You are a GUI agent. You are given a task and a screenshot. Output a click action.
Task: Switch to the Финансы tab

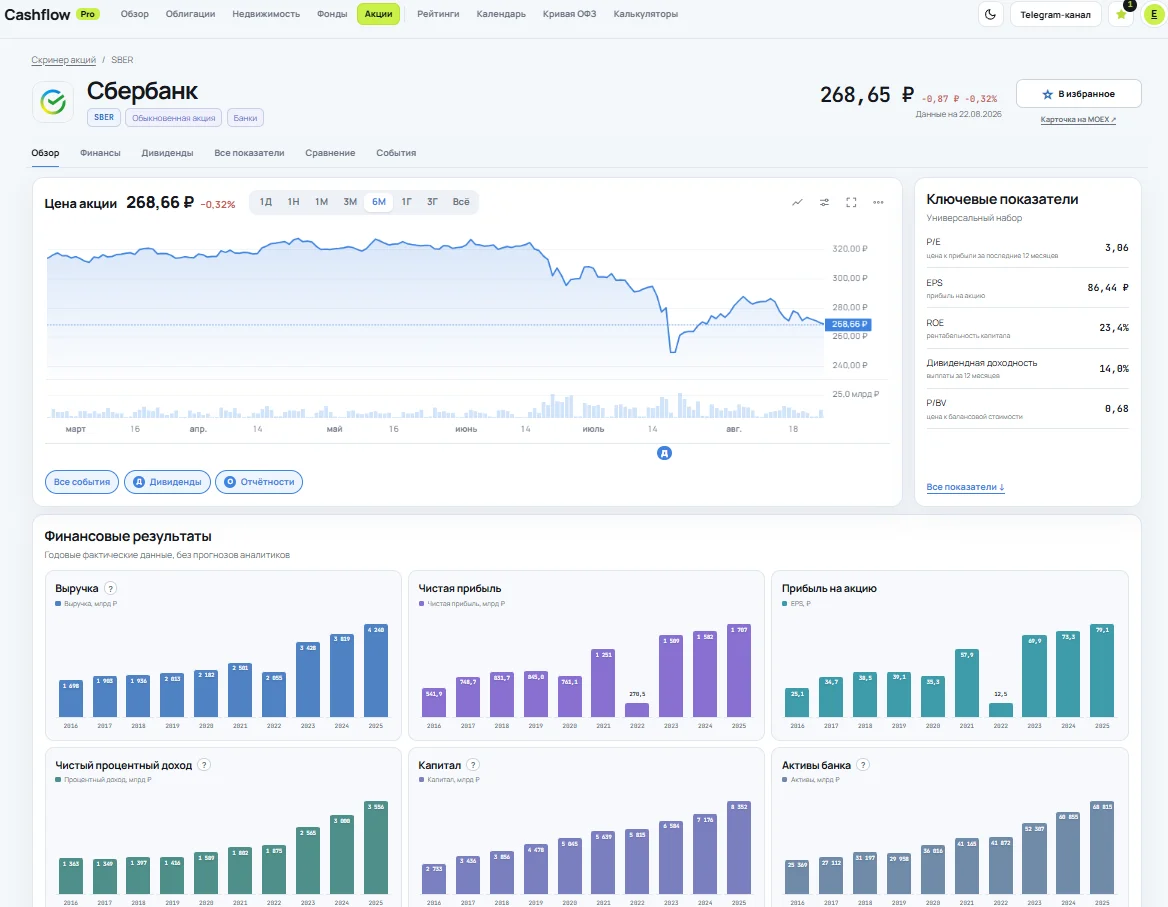coord(101,153)
